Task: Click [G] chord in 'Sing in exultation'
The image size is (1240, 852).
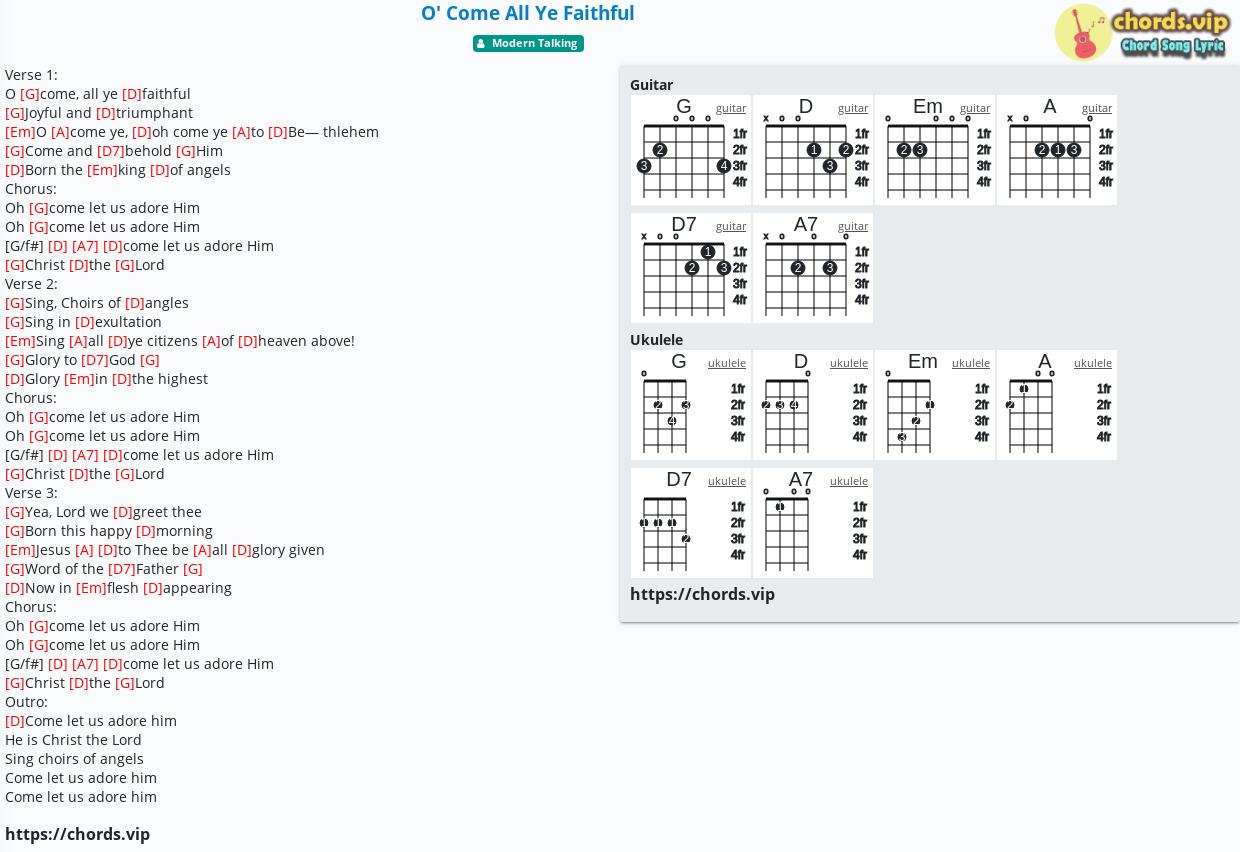Action: coord(15,322)
